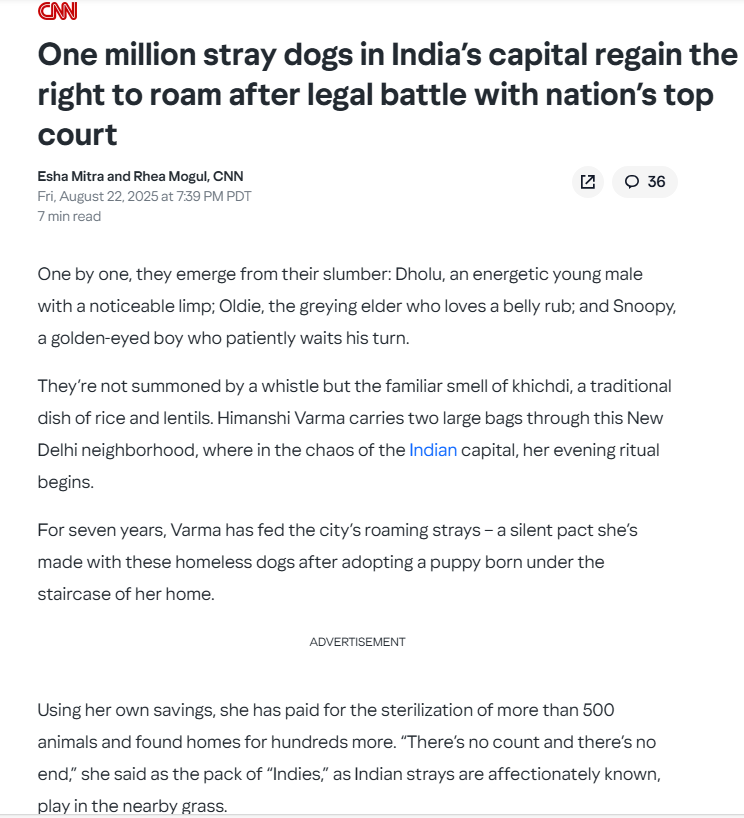This screenshot has width=744, height=818.
Task: Click the paragraph starting "Using her own savings"
Action: (x=349, y=757)
